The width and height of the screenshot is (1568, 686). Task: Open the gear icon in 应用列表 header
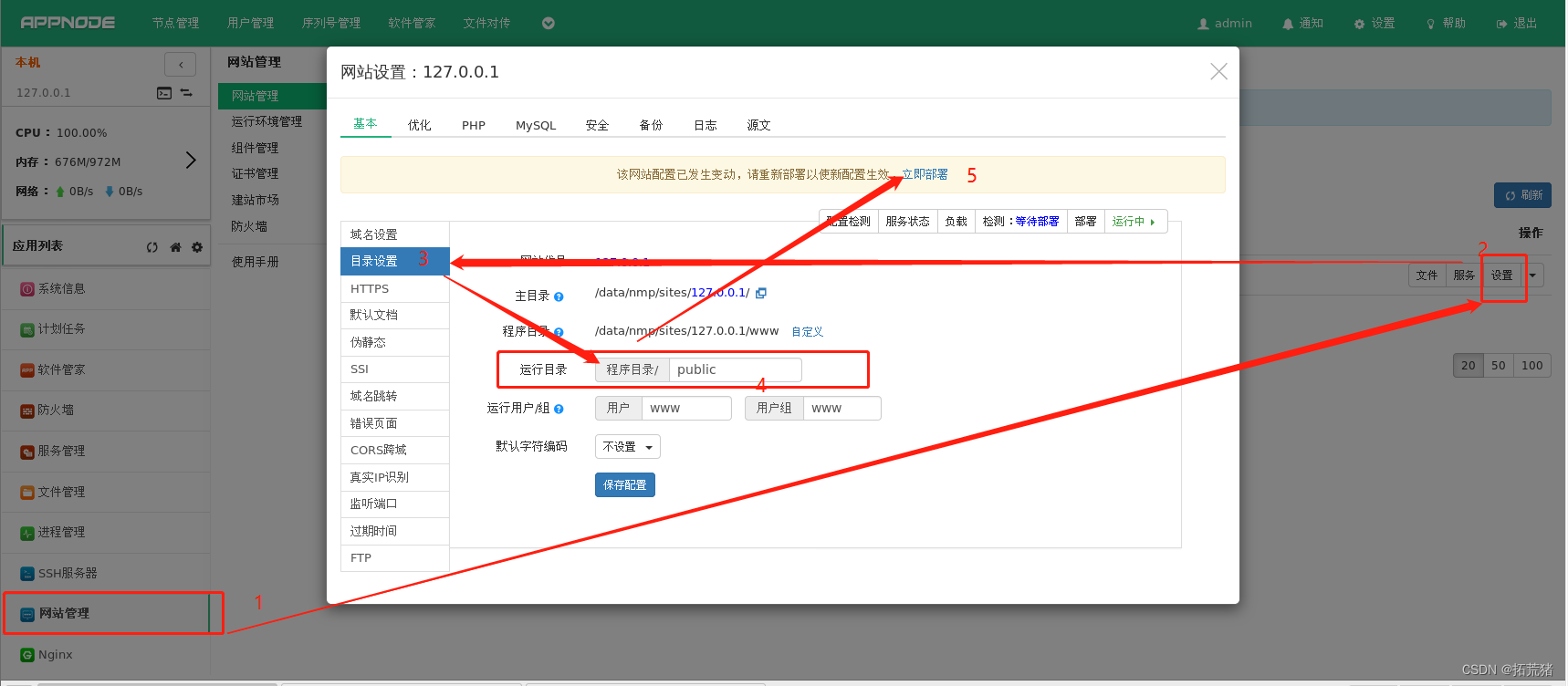[197, 247]
